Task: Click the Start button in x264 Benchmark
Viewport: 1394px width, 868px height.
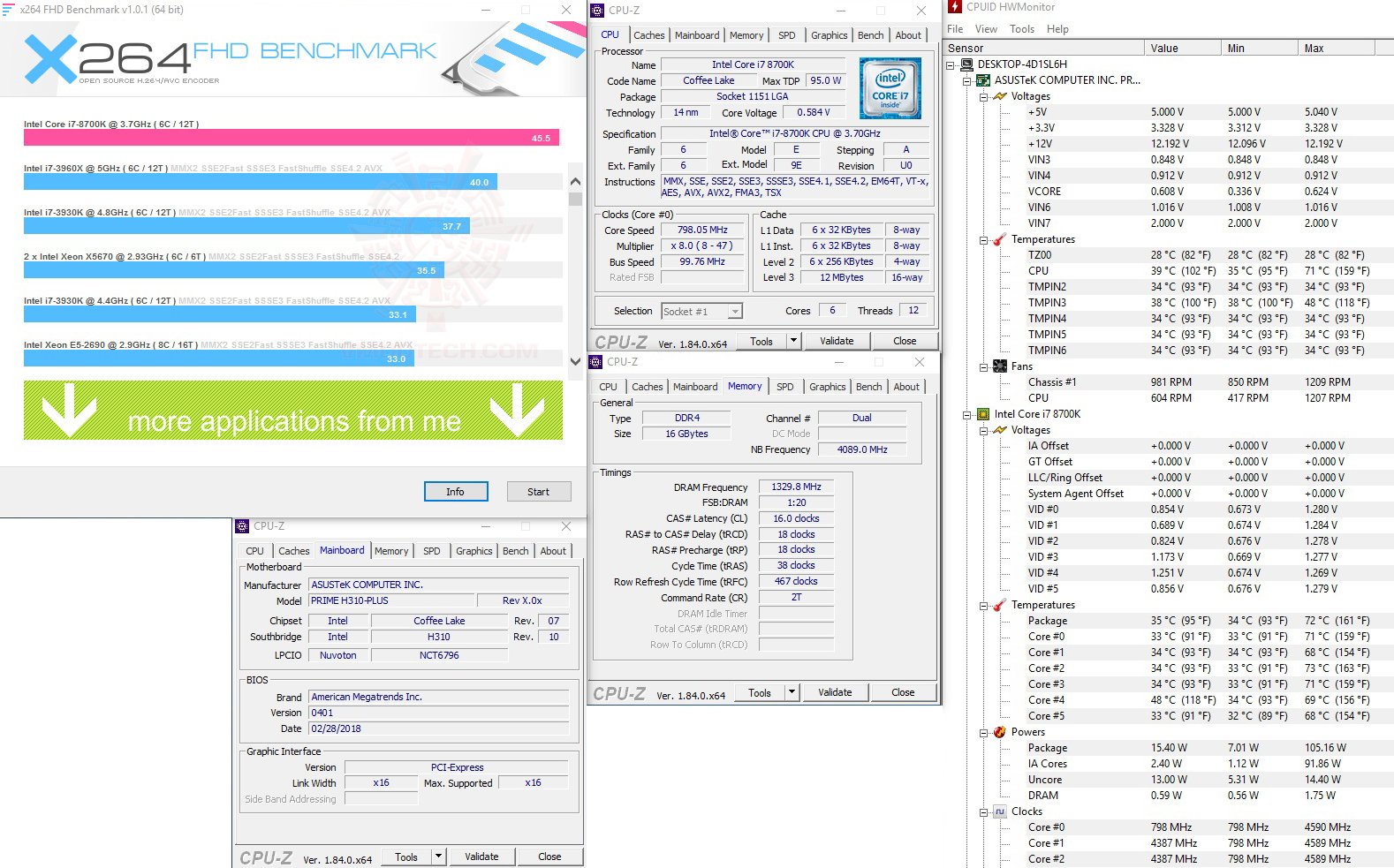Action: click(538, 492)
